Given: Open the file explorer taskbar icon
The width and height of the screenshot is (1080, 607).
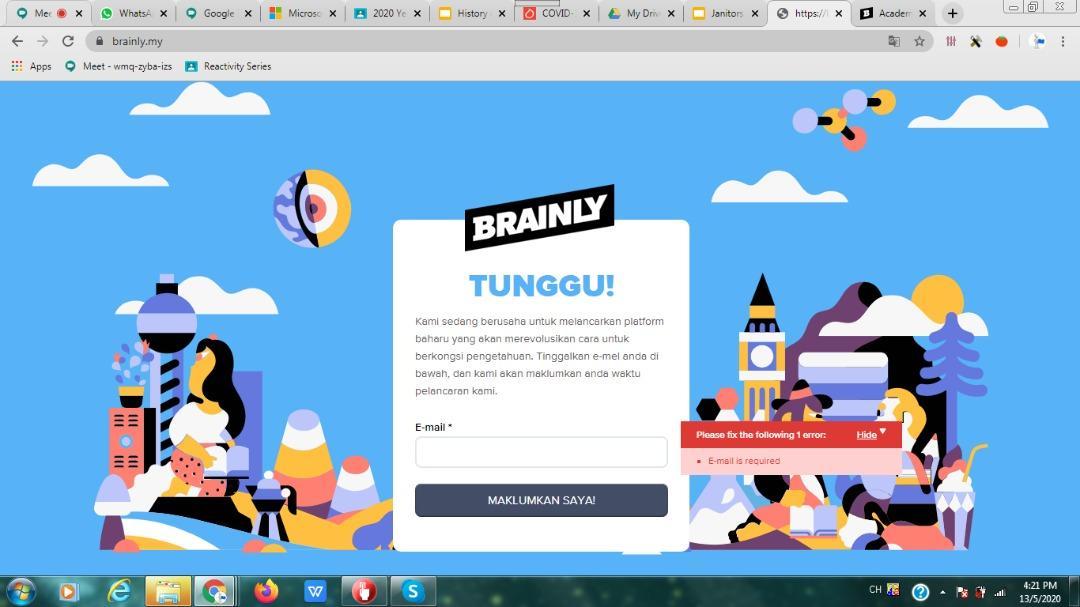Looking at the screenshot, I should click(168, 591).
